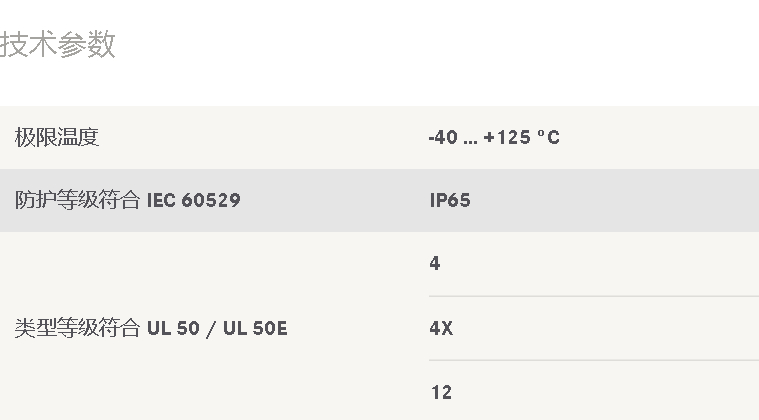
Task: Click the type rating value 4X
Action: (441, 328)
